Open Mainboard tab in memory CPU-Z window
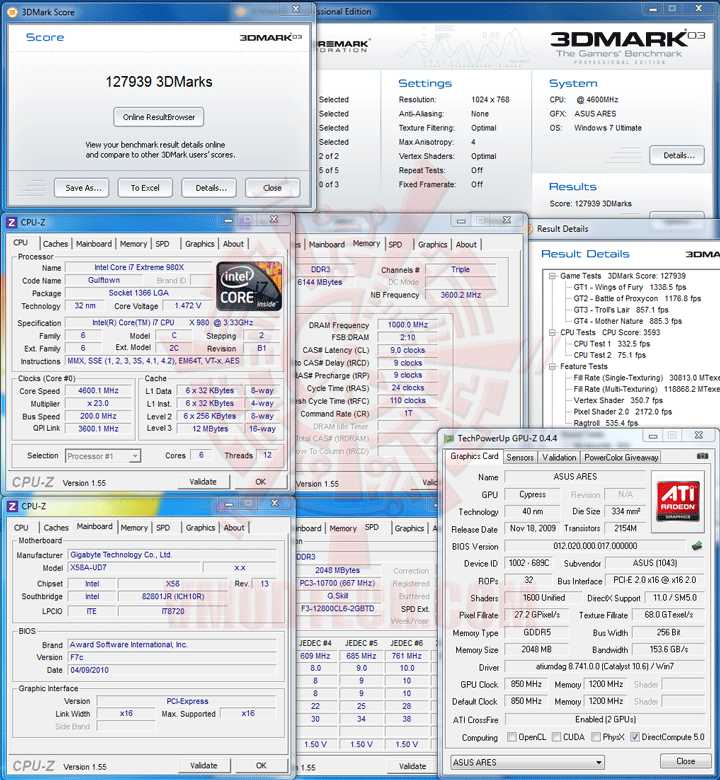Viewport: 720px width, 780px height. tap(326, 244)
